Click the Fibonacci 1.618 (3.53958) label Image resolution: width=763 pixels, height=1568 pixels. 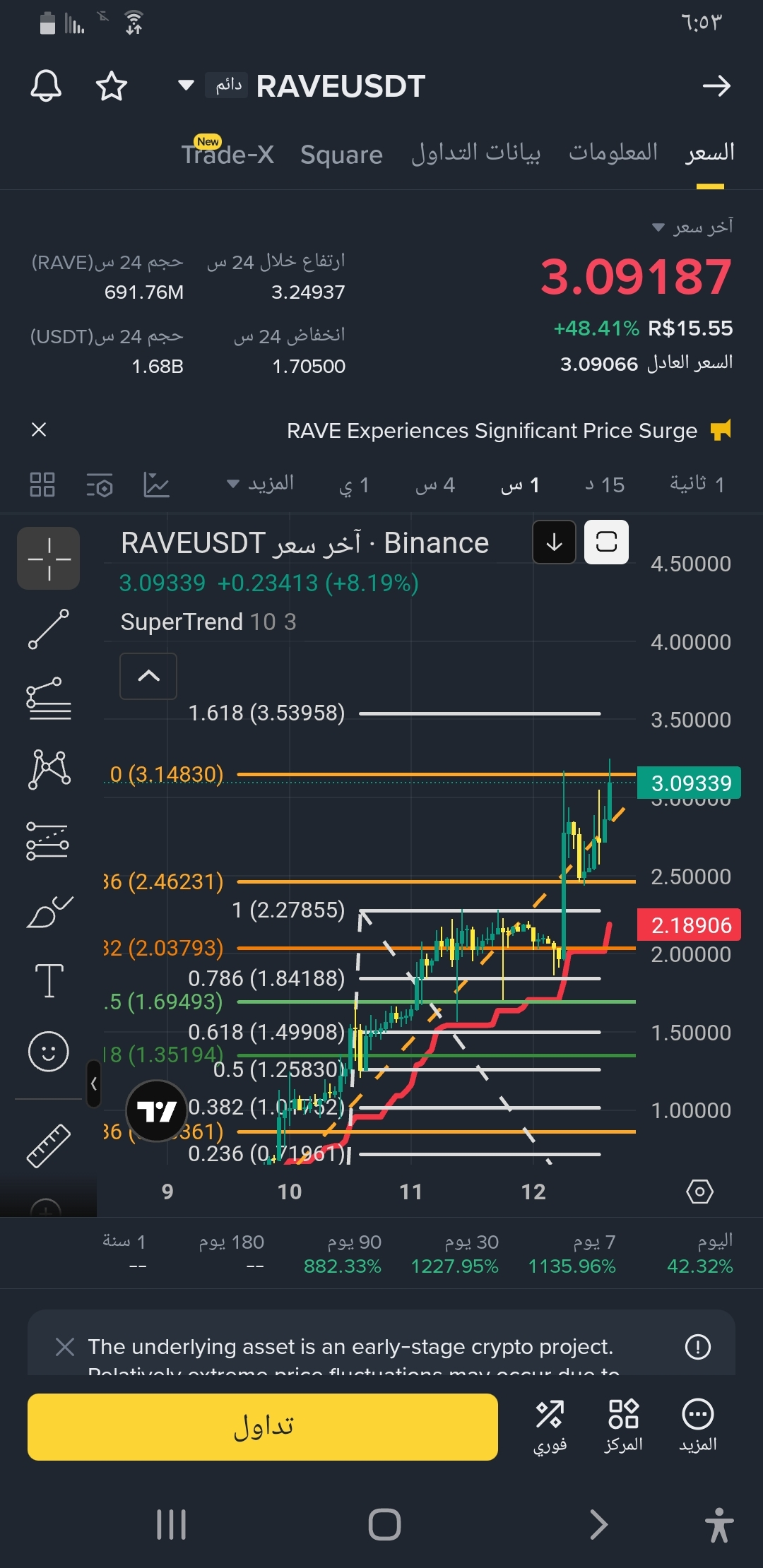click(266, 713)
